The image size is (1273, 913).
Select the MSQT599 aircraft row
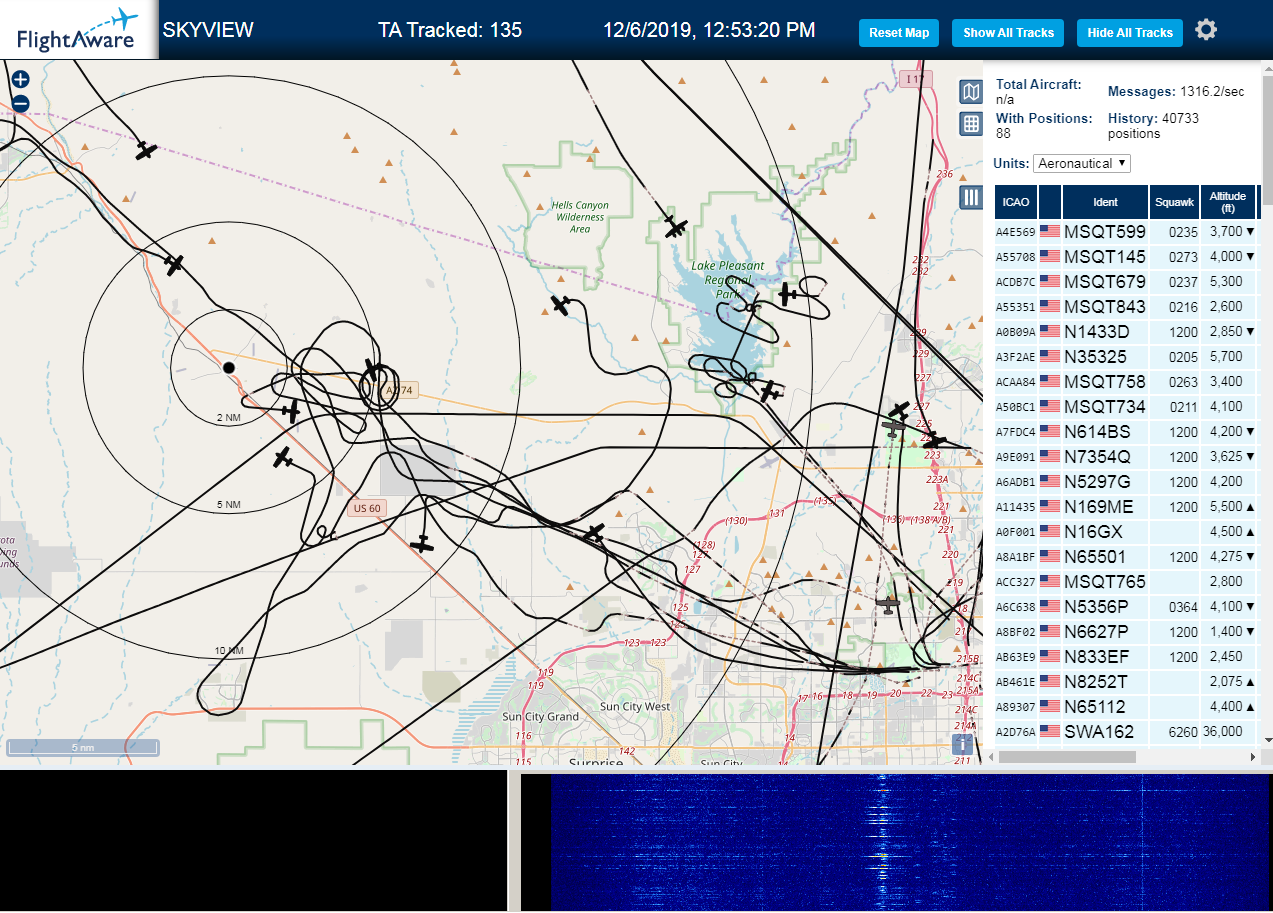point(1125,232)
